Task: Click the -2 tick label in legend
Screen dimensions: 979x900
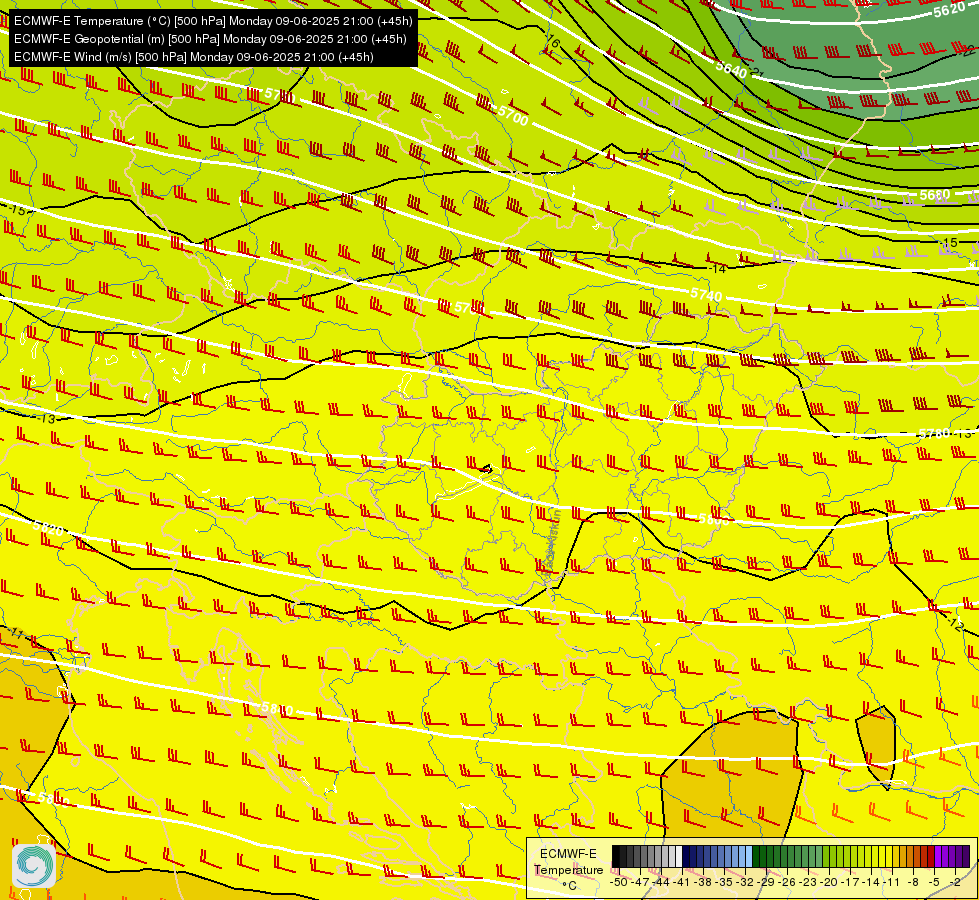Action: coord(955,882)
